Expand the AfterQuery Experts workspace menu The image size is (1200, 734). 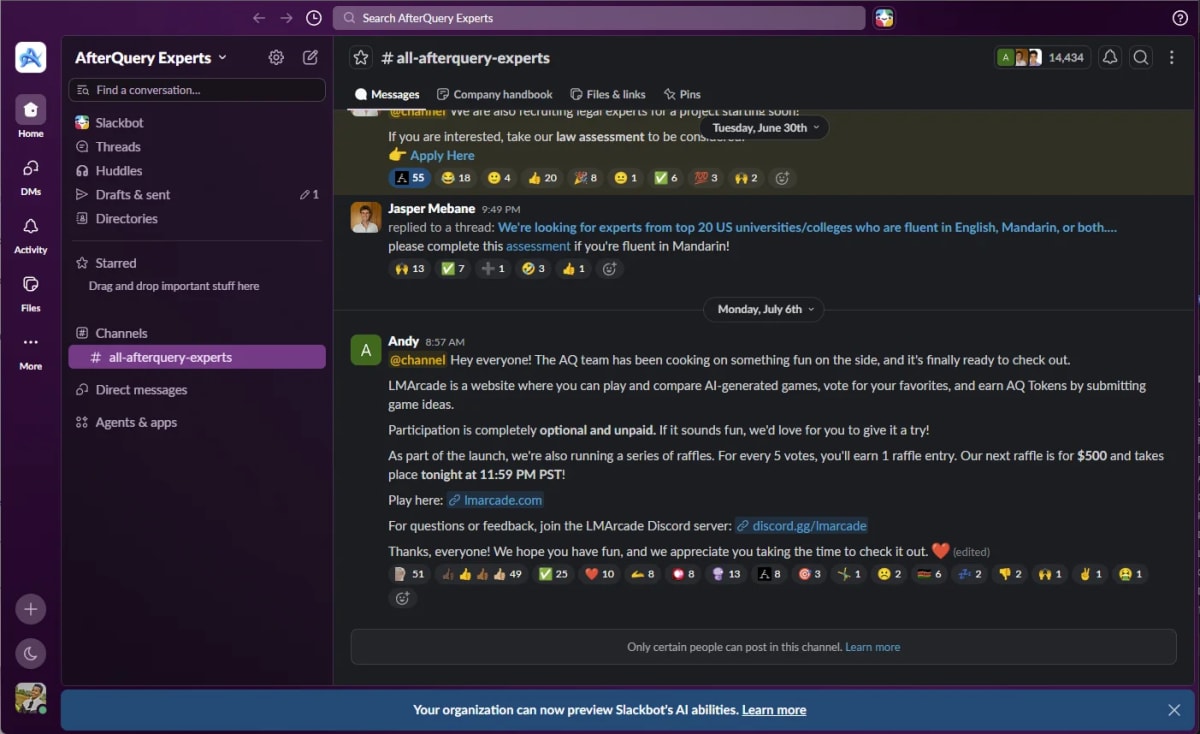150,58
